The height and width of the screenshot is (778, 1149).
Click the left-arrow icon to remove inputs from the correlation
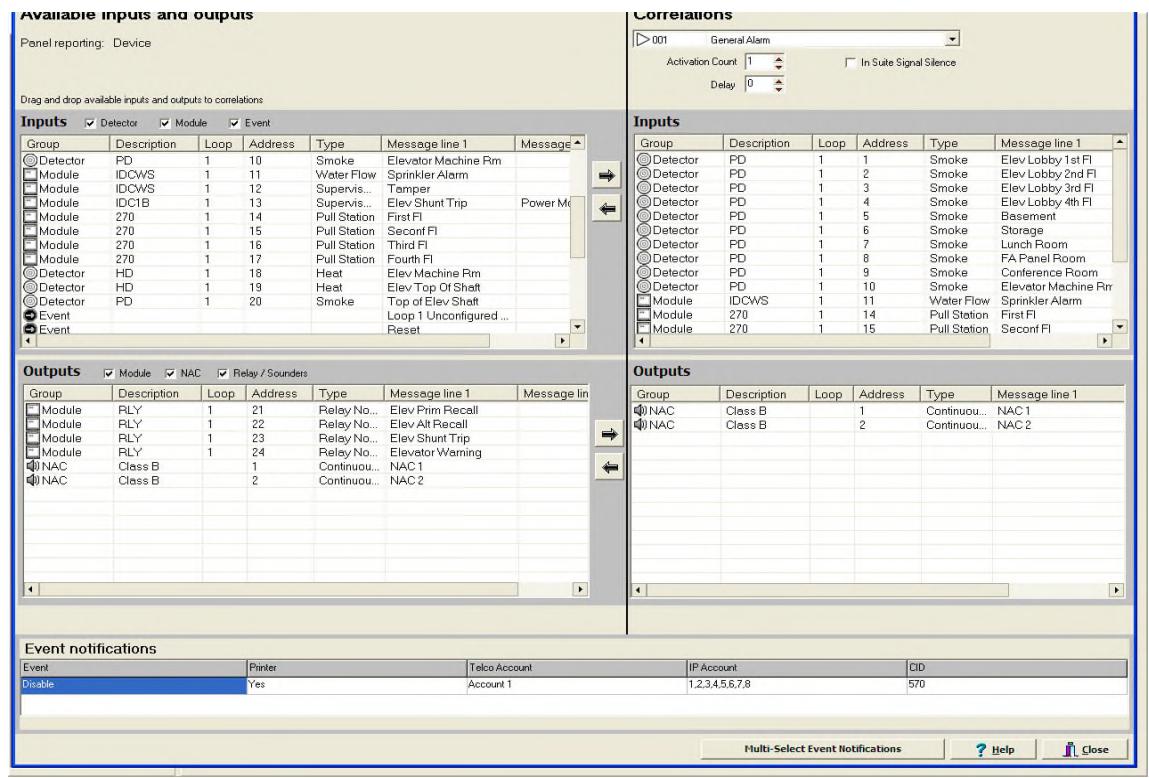click(606, 209)
